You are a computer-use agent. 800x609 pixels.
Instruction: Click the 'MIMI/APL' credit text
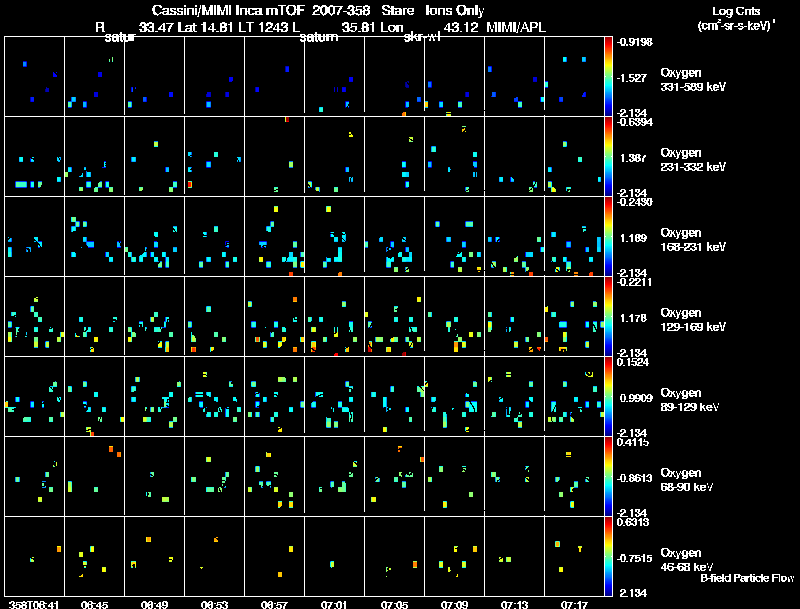pos(516,28)
